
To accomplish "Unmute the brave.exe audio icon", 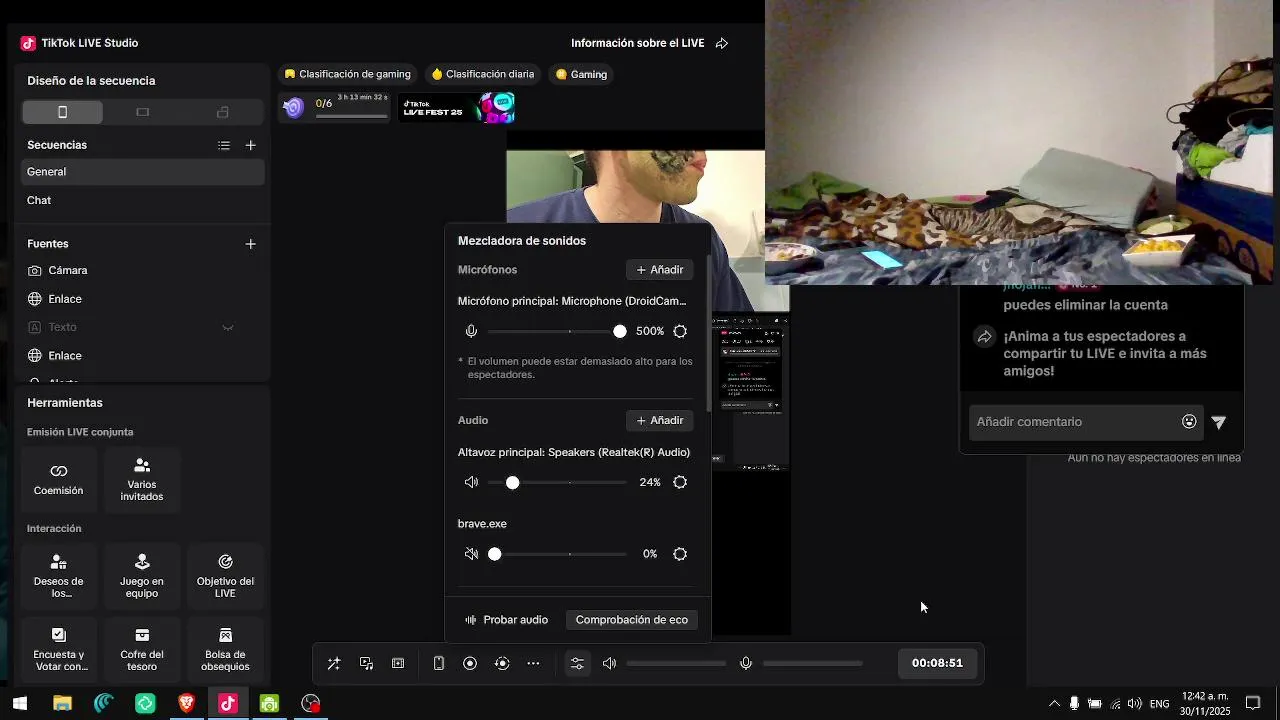I will pyautogui.click(x=471, y=554).
